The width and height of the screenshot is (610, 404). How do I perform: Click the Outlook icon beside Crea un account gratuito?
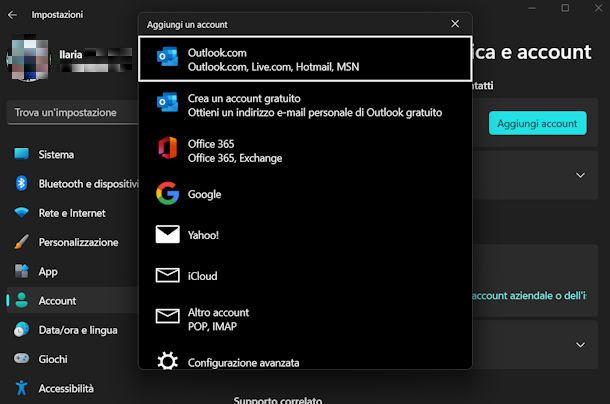coord(167,102)
